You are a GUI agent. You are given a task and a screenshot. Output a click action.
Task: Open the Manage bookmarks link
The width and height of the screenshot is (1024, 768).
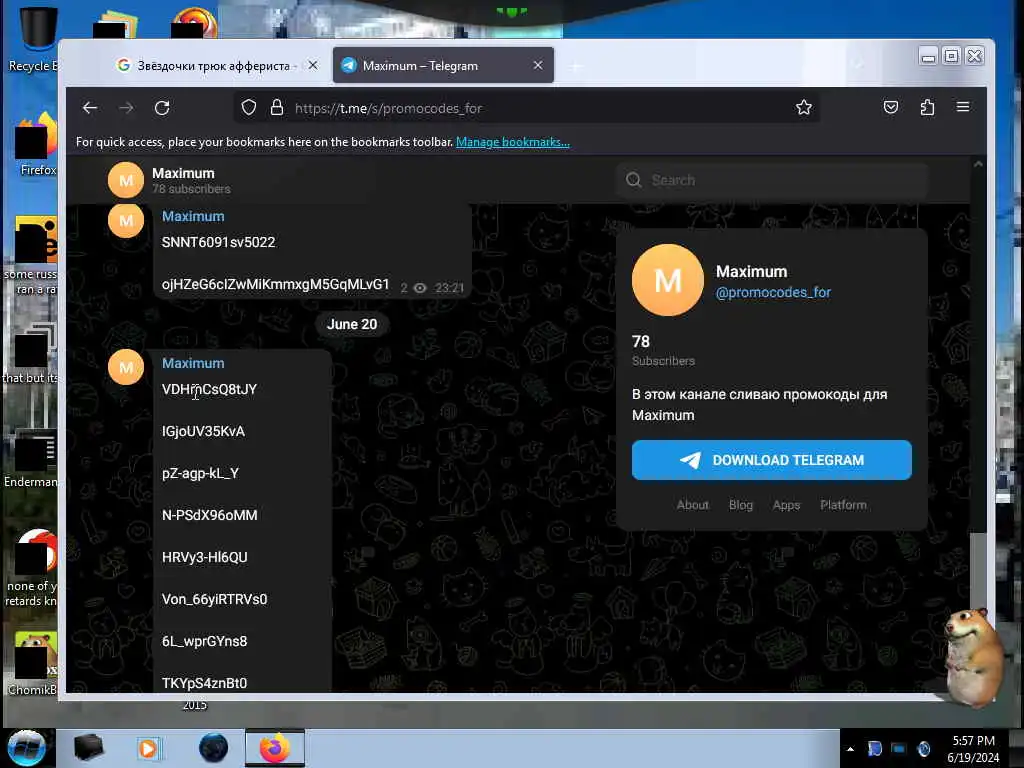pyautogui.click(x=513, y=142)
